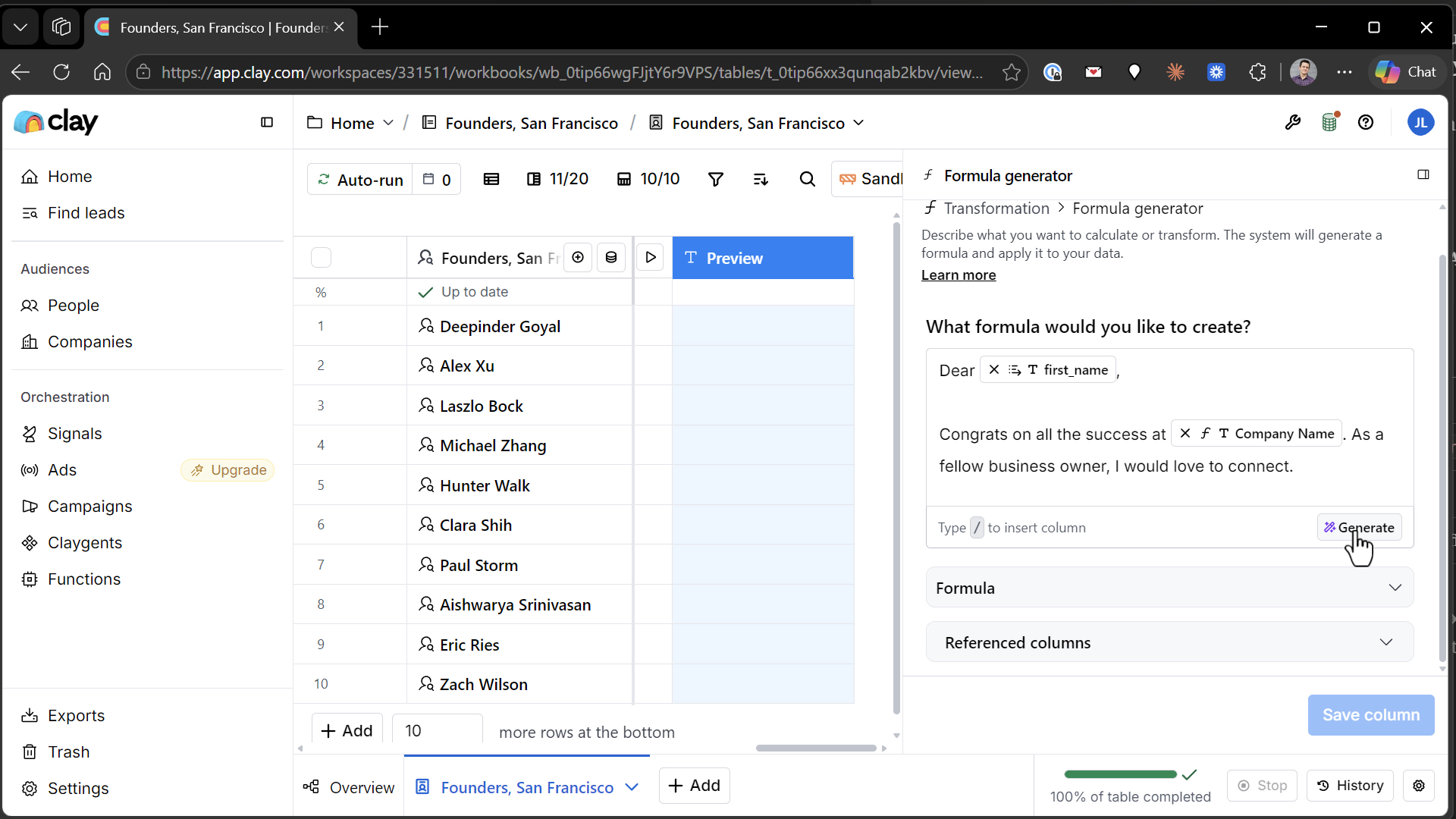This screenshot has width=1456, height=819.
Task: Expand the Formula generator panel icon
Action: click(1423, 175)
